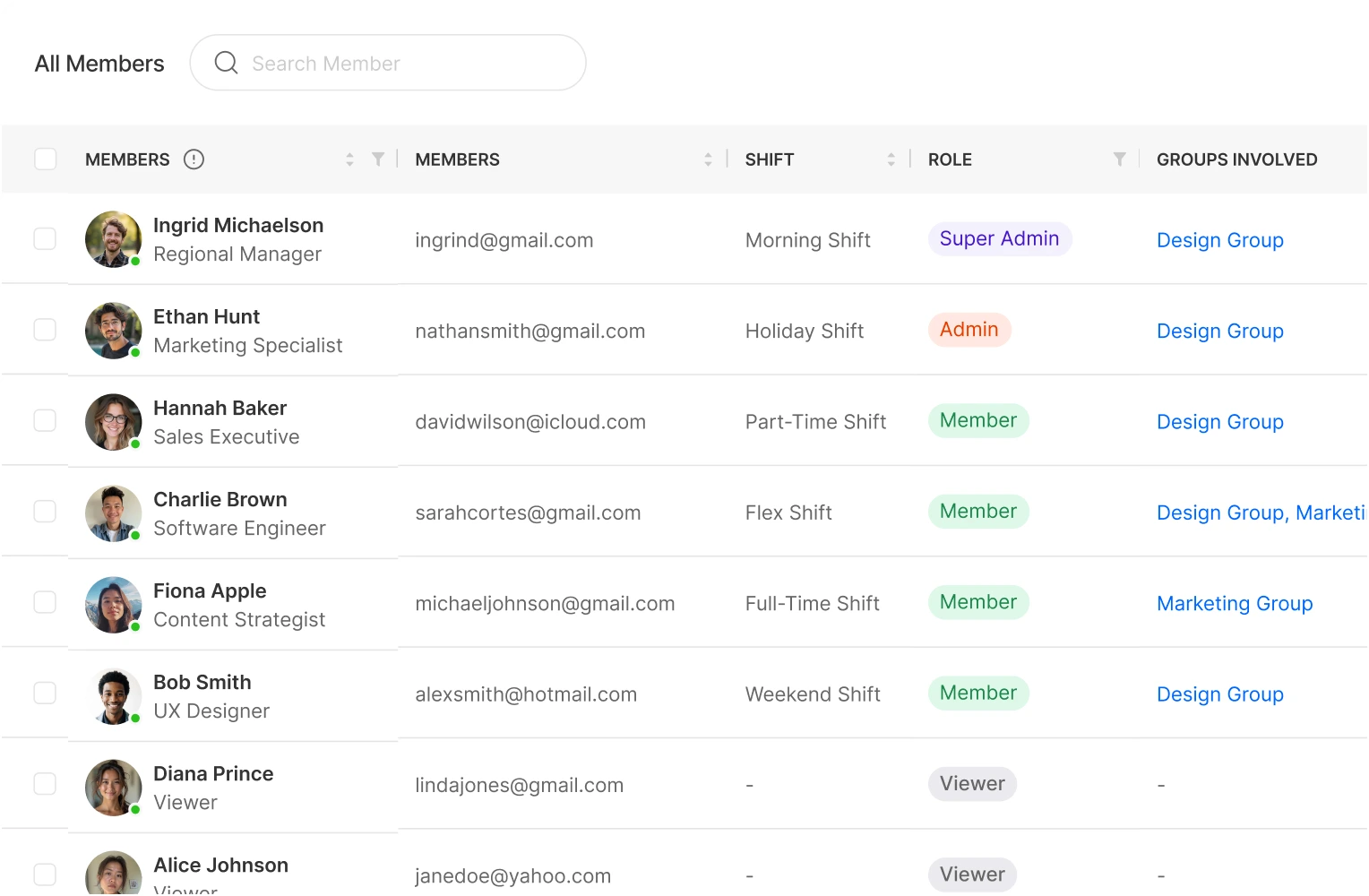
Task: Click the orange Admin role tag
Action: click(969, 330)
